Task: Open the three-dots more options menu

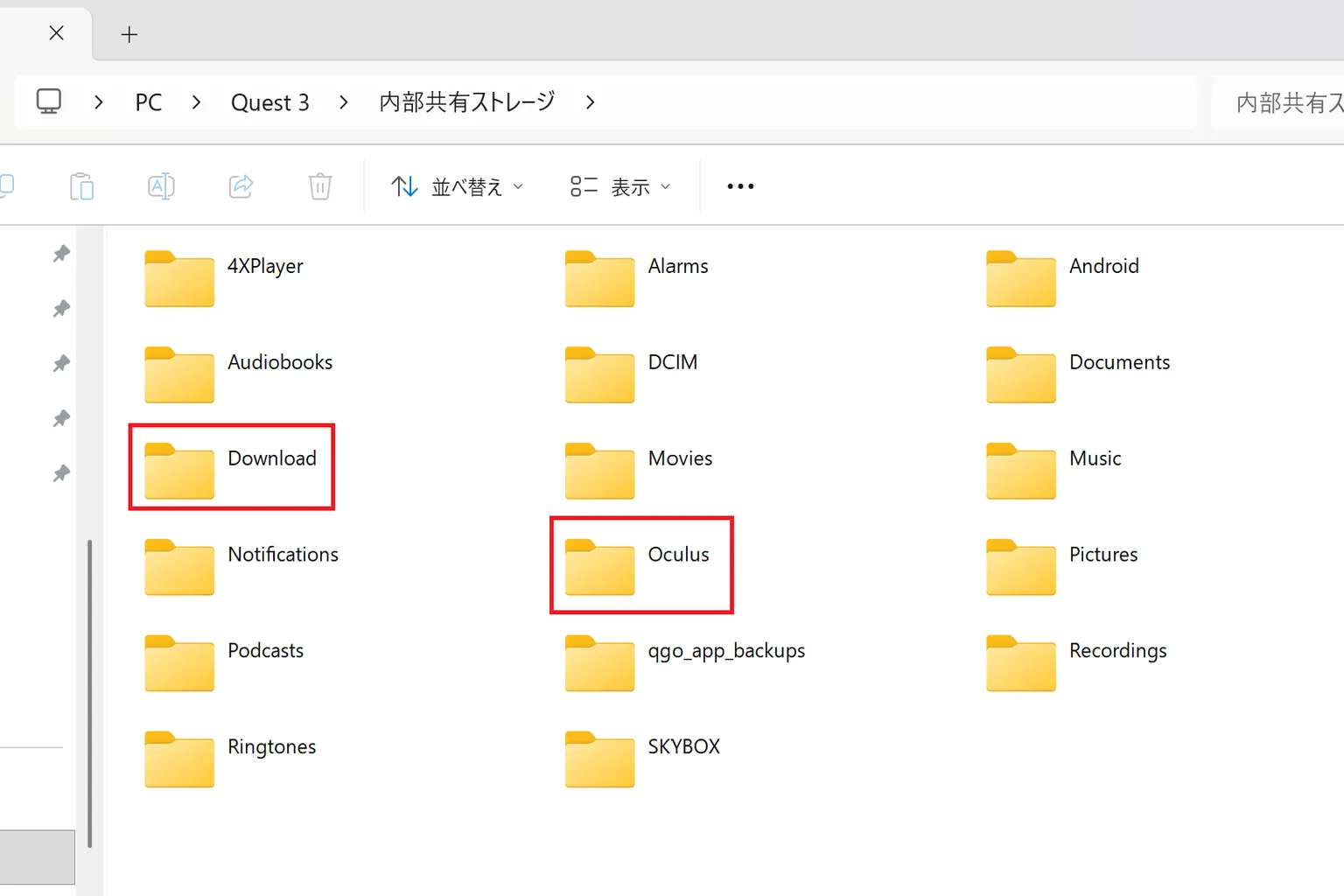Action: (x=740, y=186)
